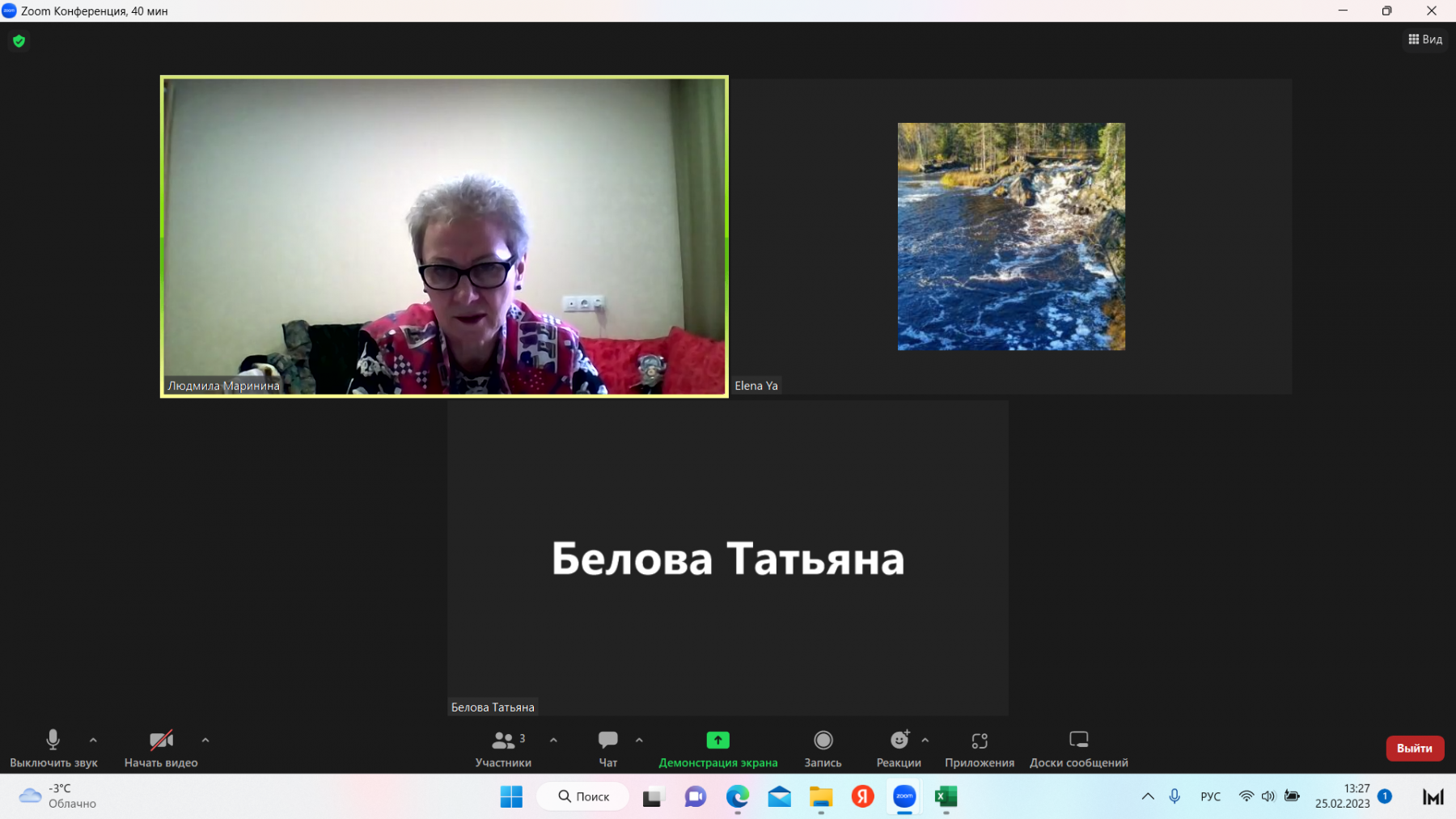1456x819 pixels.
Task: Open File Explorer from taskbar
Action: pos(821,796)
